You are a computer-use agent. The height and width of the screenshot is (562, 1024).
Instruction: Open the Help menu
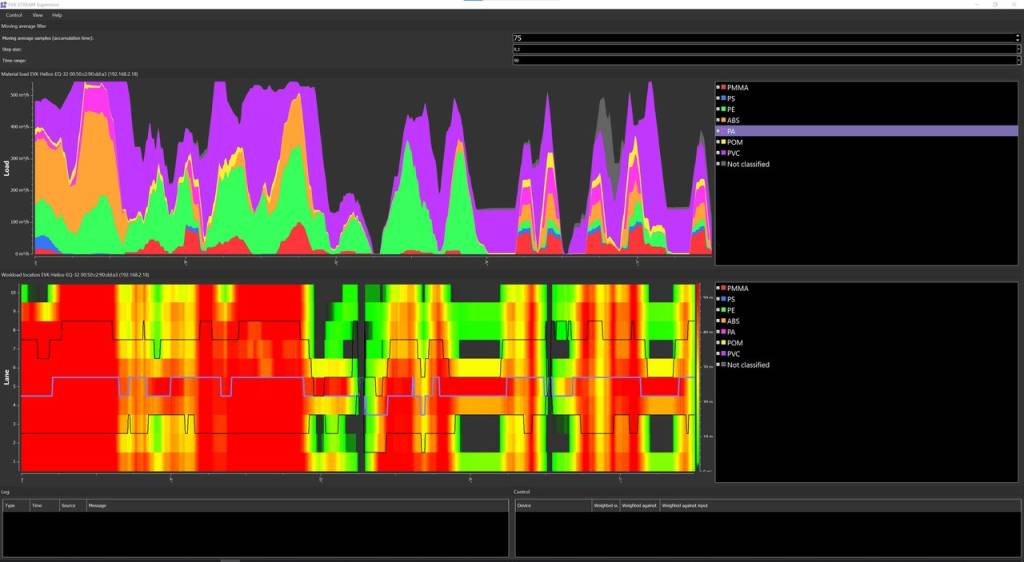pos(57,15)
